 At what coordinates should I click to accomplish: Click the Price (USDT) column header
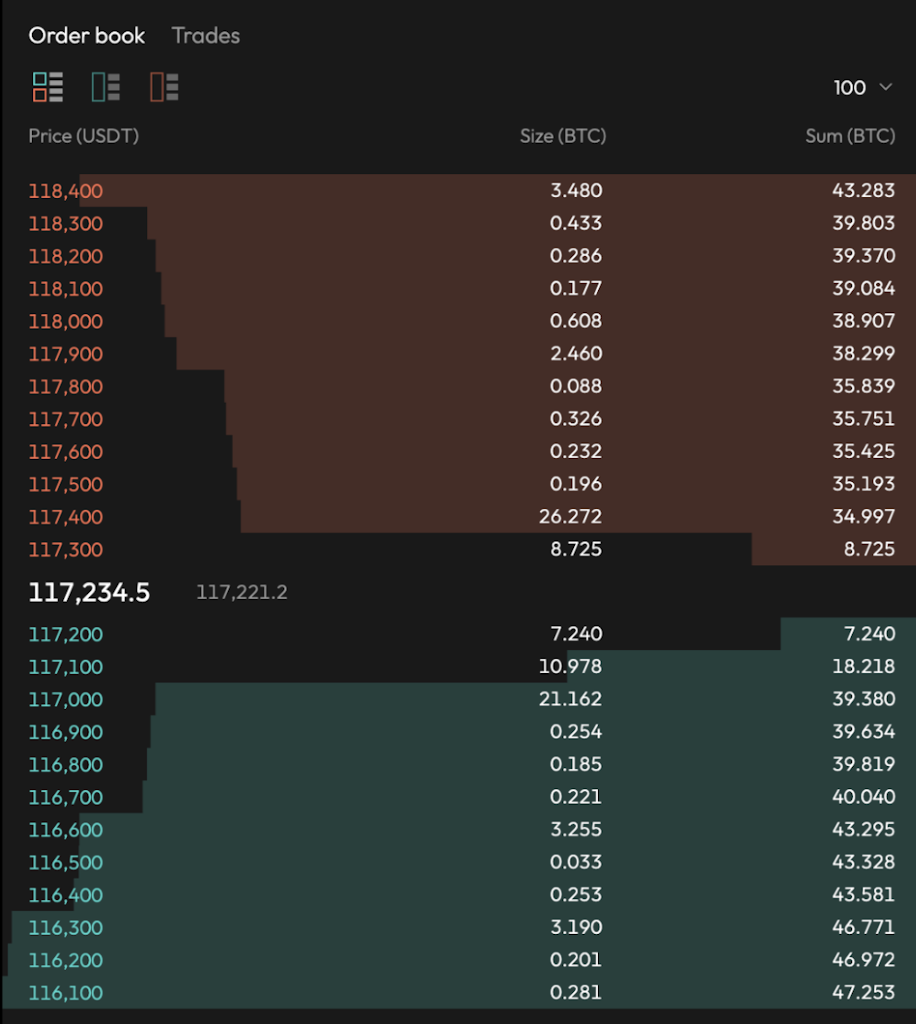(84, 136)
